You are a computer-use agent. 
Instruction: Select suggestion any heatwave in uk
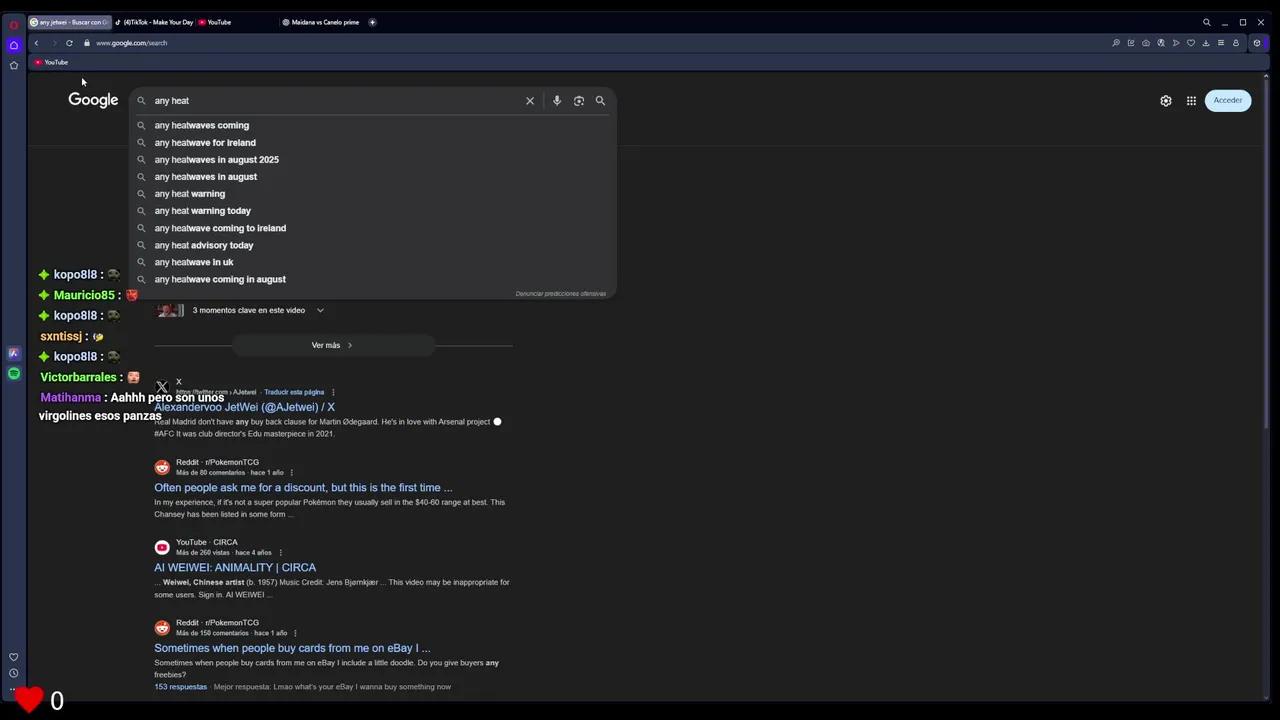(373, 262)
